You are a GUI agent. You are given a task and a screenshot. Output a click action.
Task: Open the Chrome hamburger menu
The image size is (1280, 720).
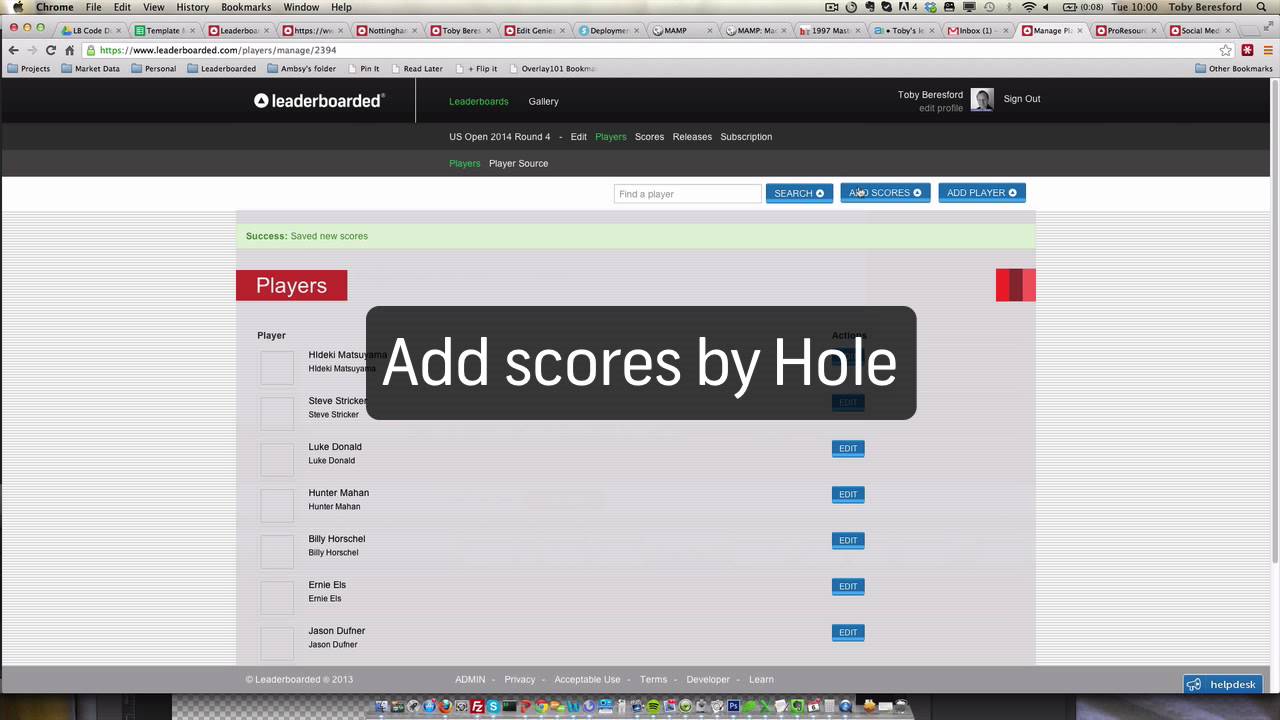(x=1268, y=50)
